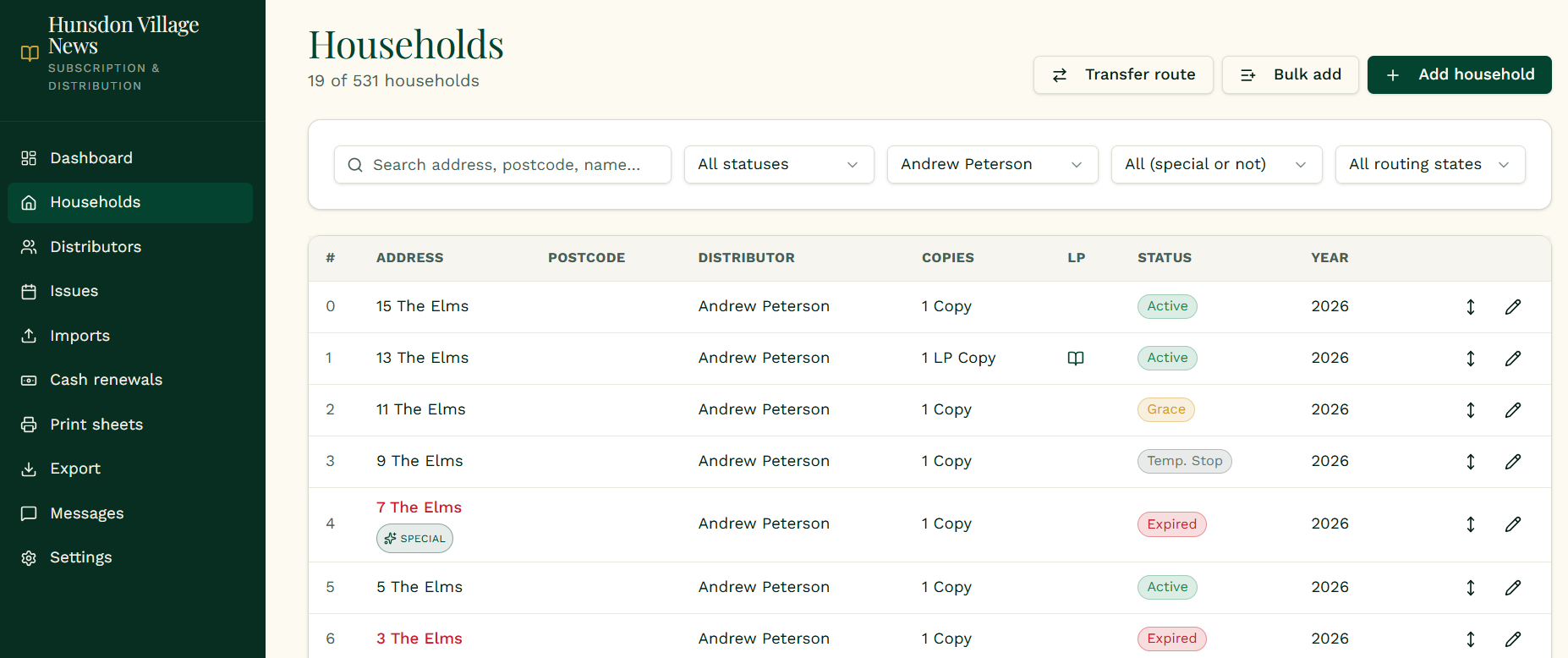
Task: Click the Temp. Stop status badge
Action: click(1184, 461)
